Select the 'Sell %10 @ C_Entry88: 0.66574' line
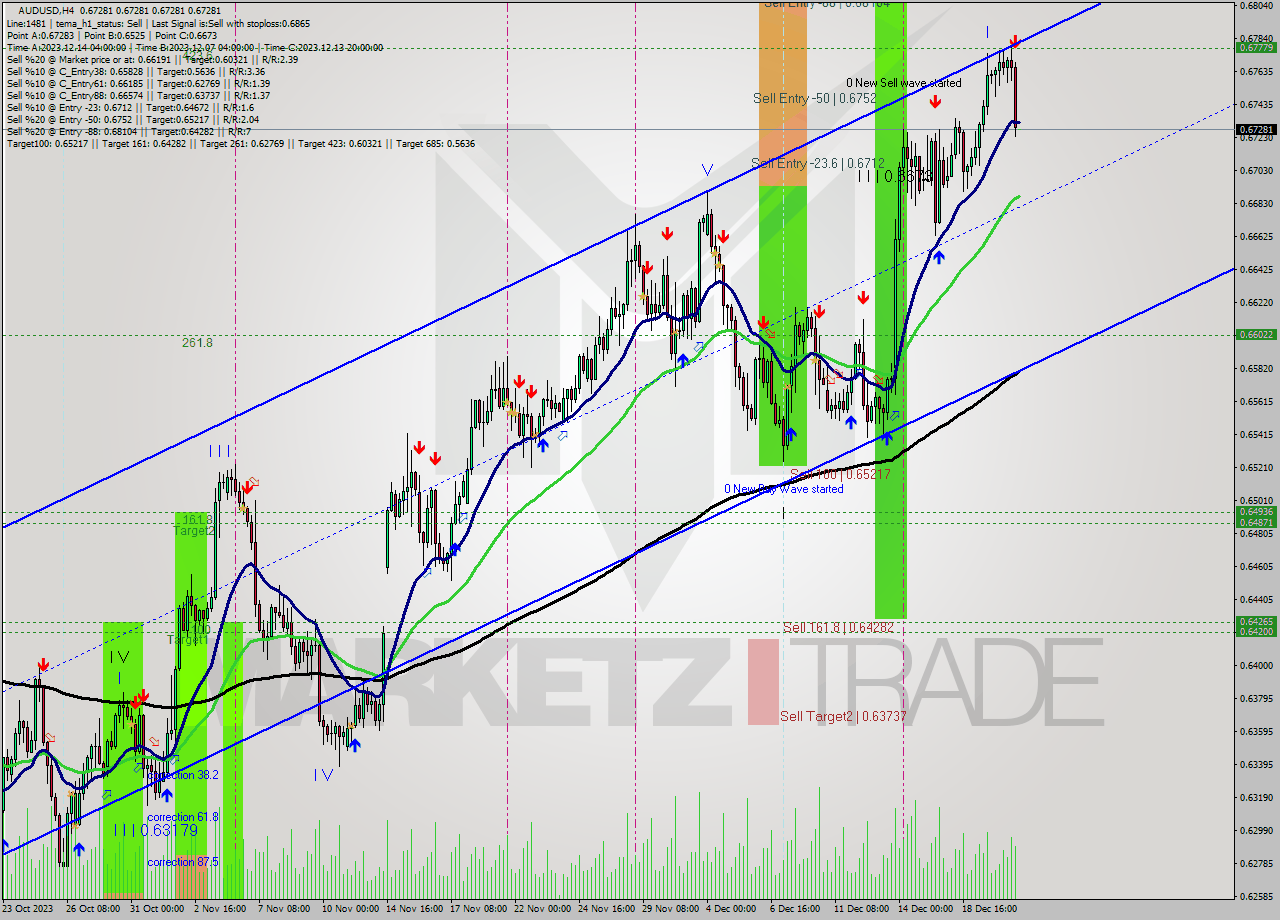1280x920 pixels. point(138,95)
